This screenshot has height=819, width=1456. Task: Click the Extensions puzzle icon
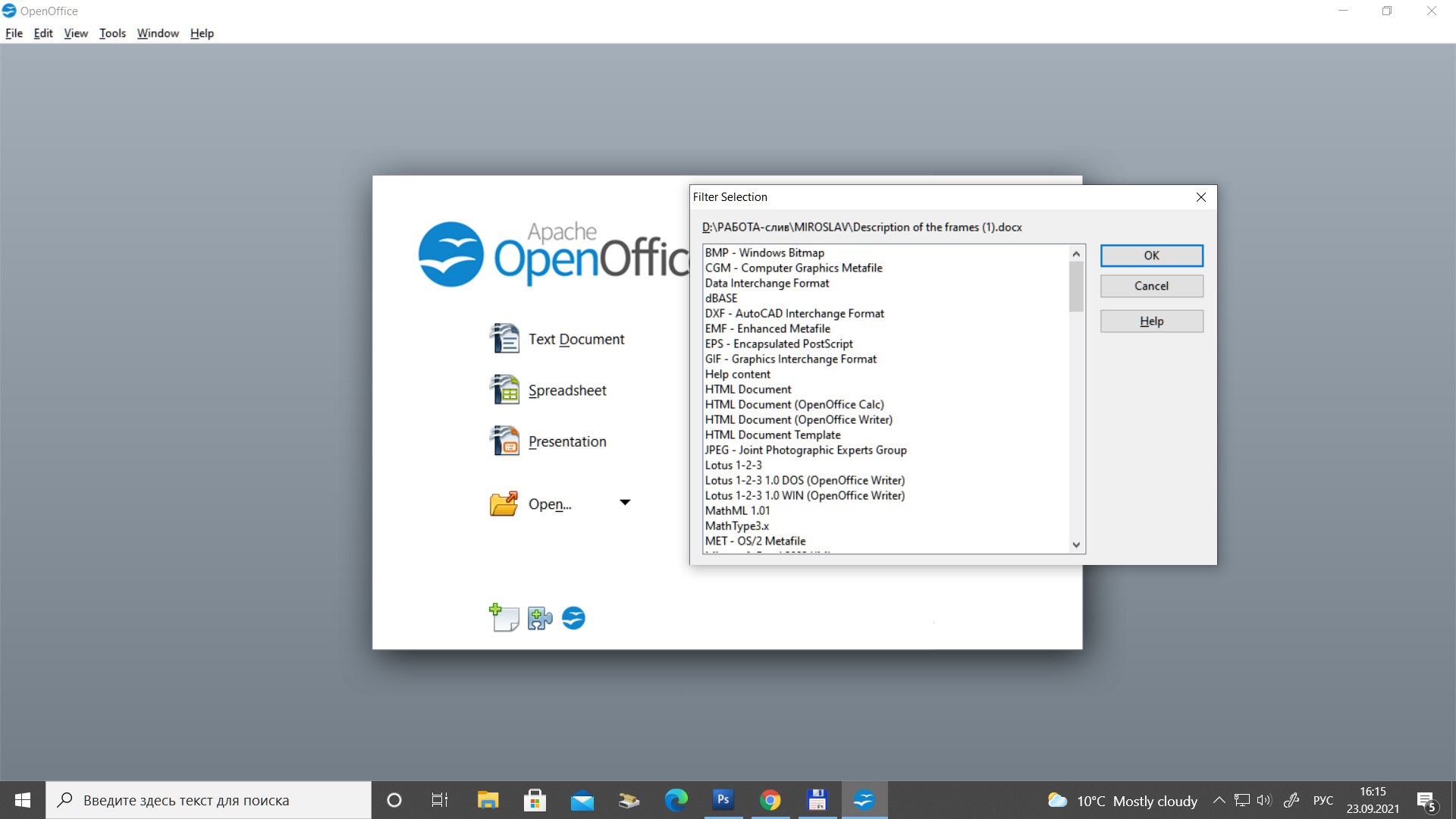click(x=540, y=618)
